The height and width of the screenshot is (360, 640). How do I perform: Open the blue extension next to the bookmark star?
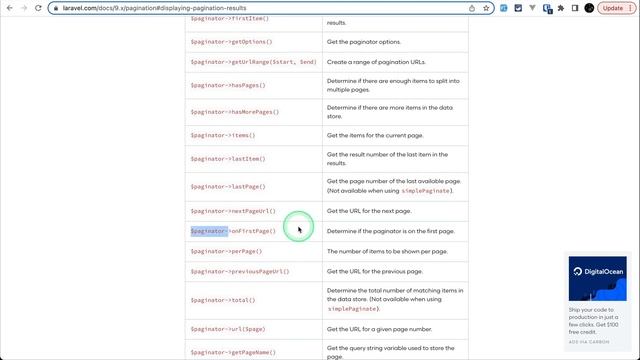(504, 8)
